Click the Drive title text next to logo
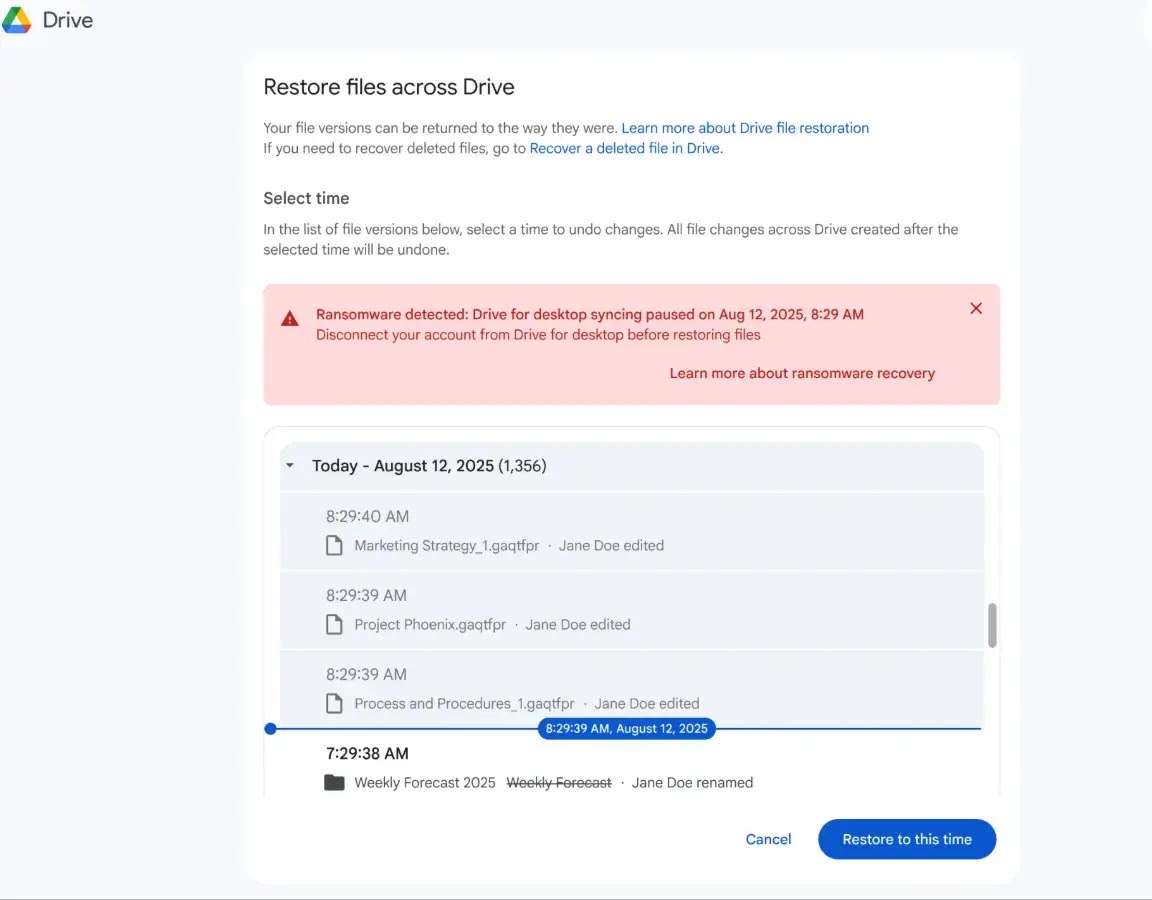Image resolution: width=1152 pixels, height=900 pixels. [x=68, y=21]
